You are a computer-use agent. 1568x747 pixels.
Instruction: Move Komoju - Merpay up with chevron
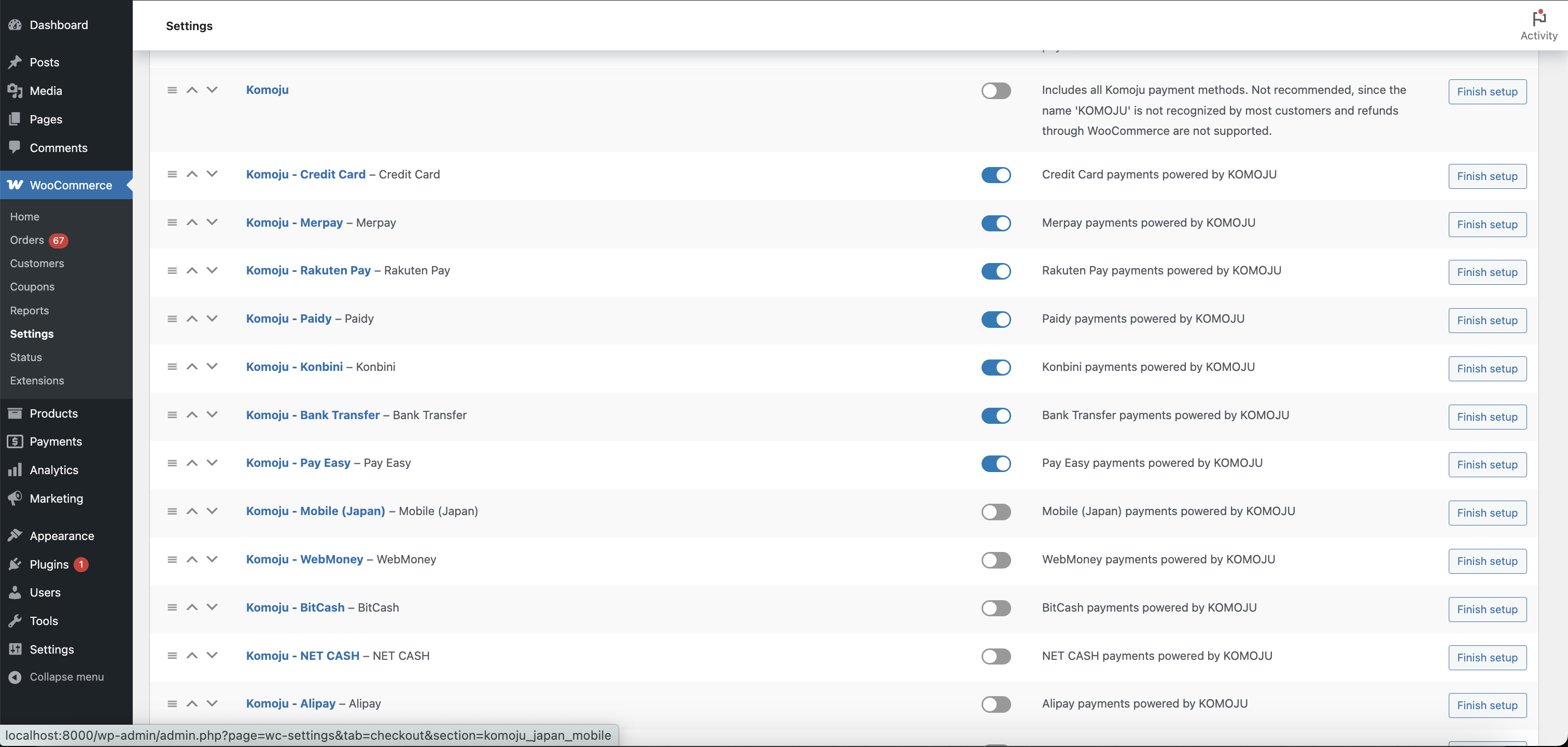(x=192, y=222)
